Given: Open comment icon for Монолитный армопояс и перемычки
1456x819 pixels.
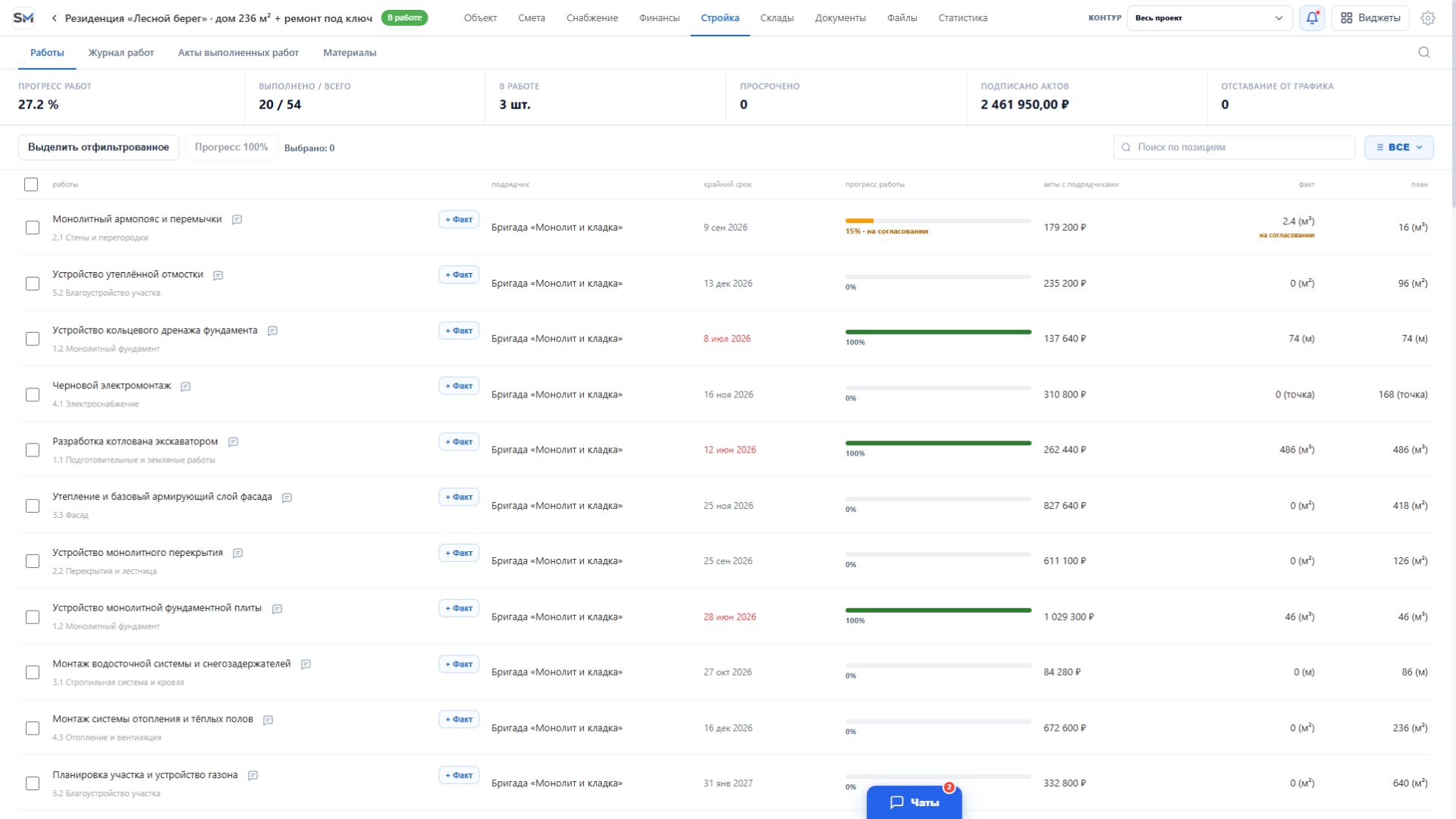Looking at the screenshot, I should click(x=237, y=220).
